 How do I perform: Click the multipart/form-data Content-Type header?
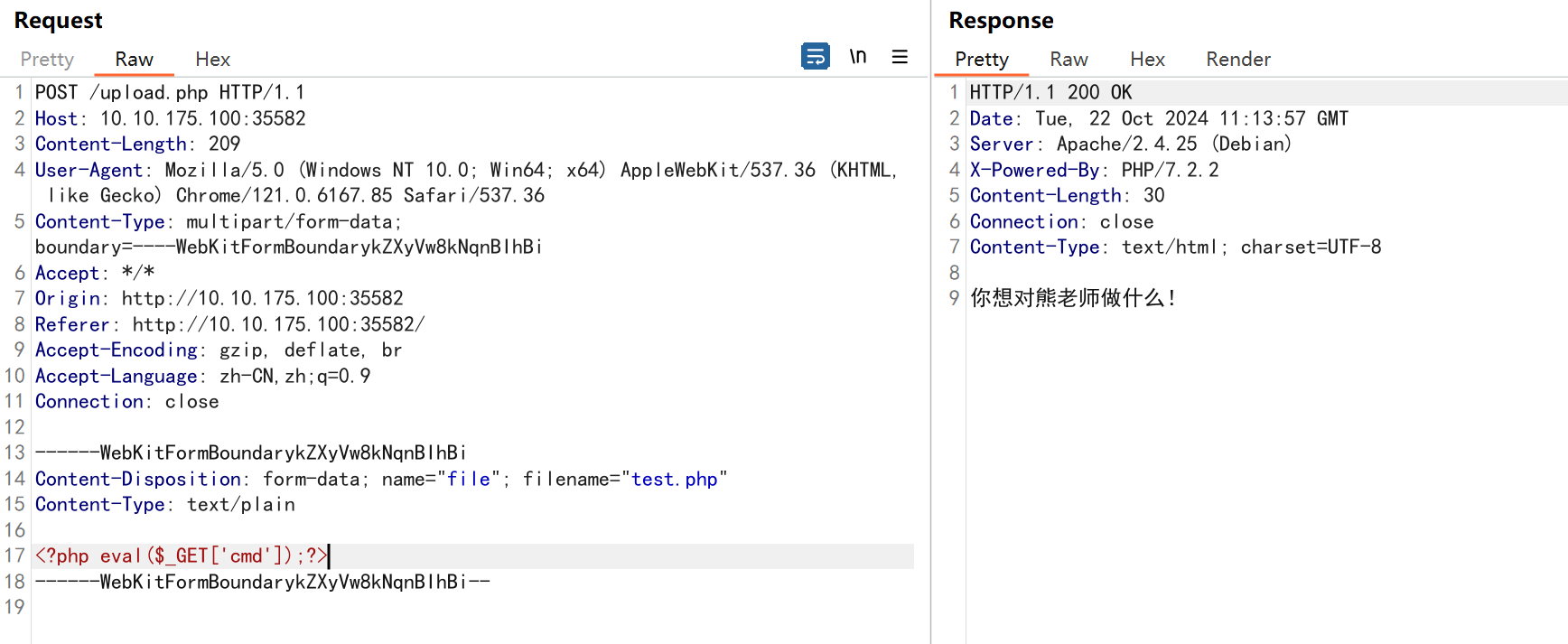(288, 234)
